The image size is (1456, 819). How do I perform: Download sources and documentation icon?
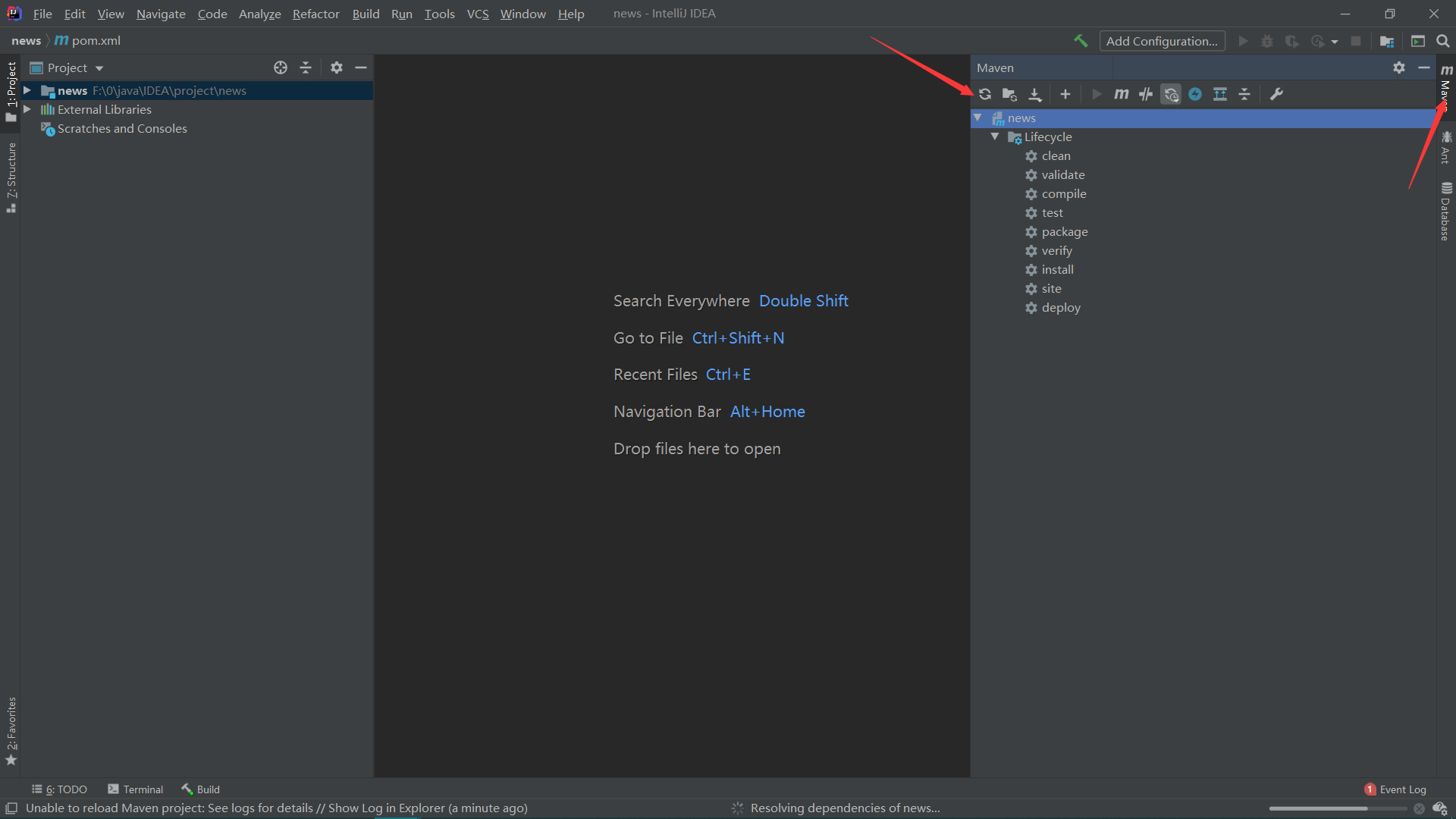(1035, 94)
